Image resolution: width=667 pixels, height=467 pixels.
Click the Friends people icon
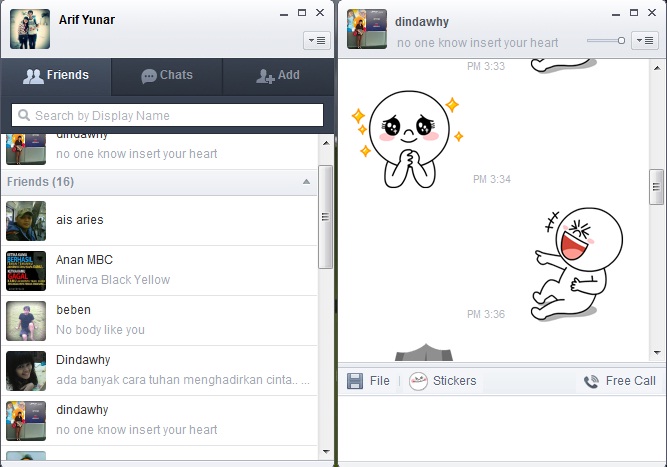pyautogui.click(x=33, y=76)
